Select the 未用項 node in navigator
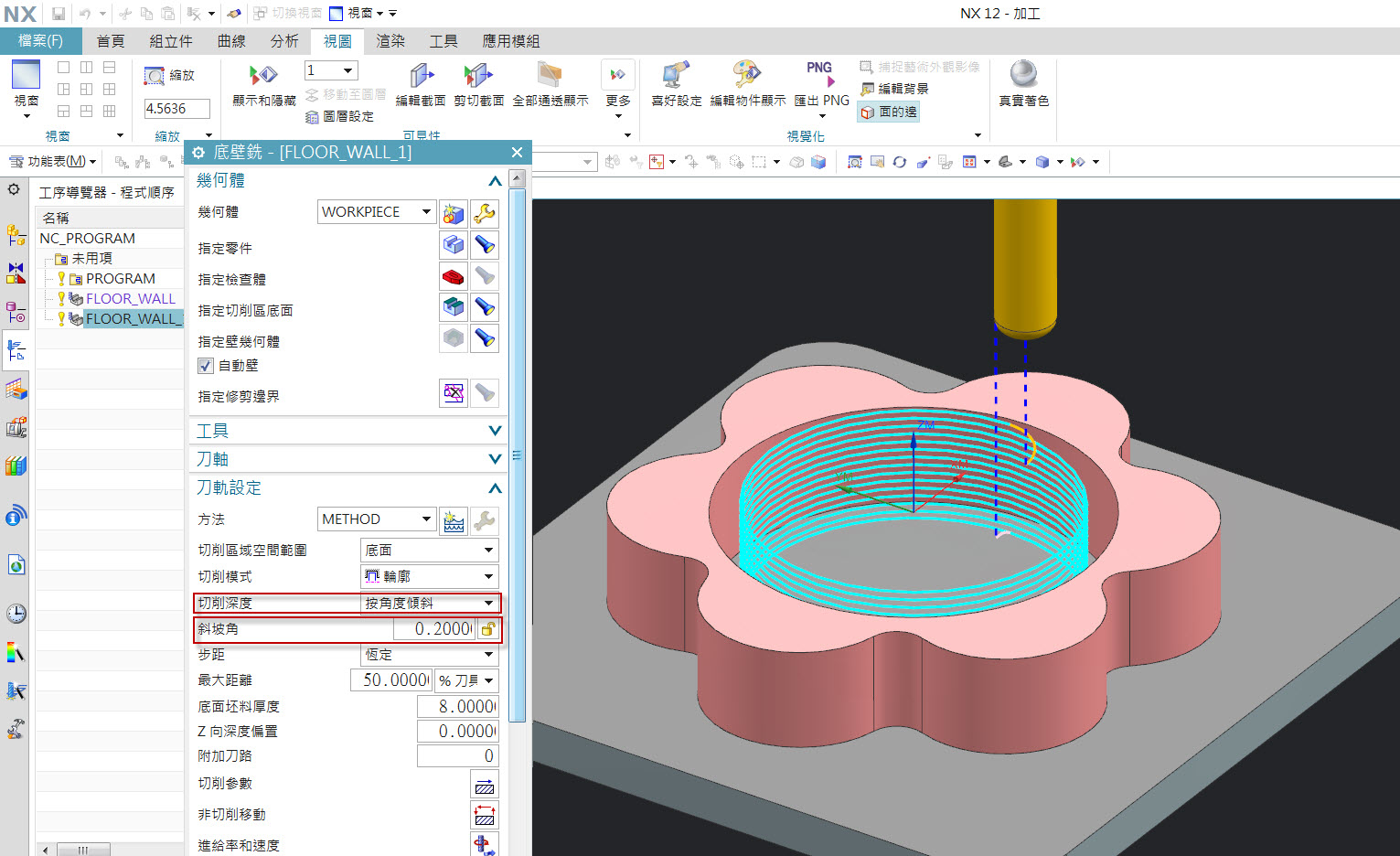1400x856 pixels. point(91,259)
